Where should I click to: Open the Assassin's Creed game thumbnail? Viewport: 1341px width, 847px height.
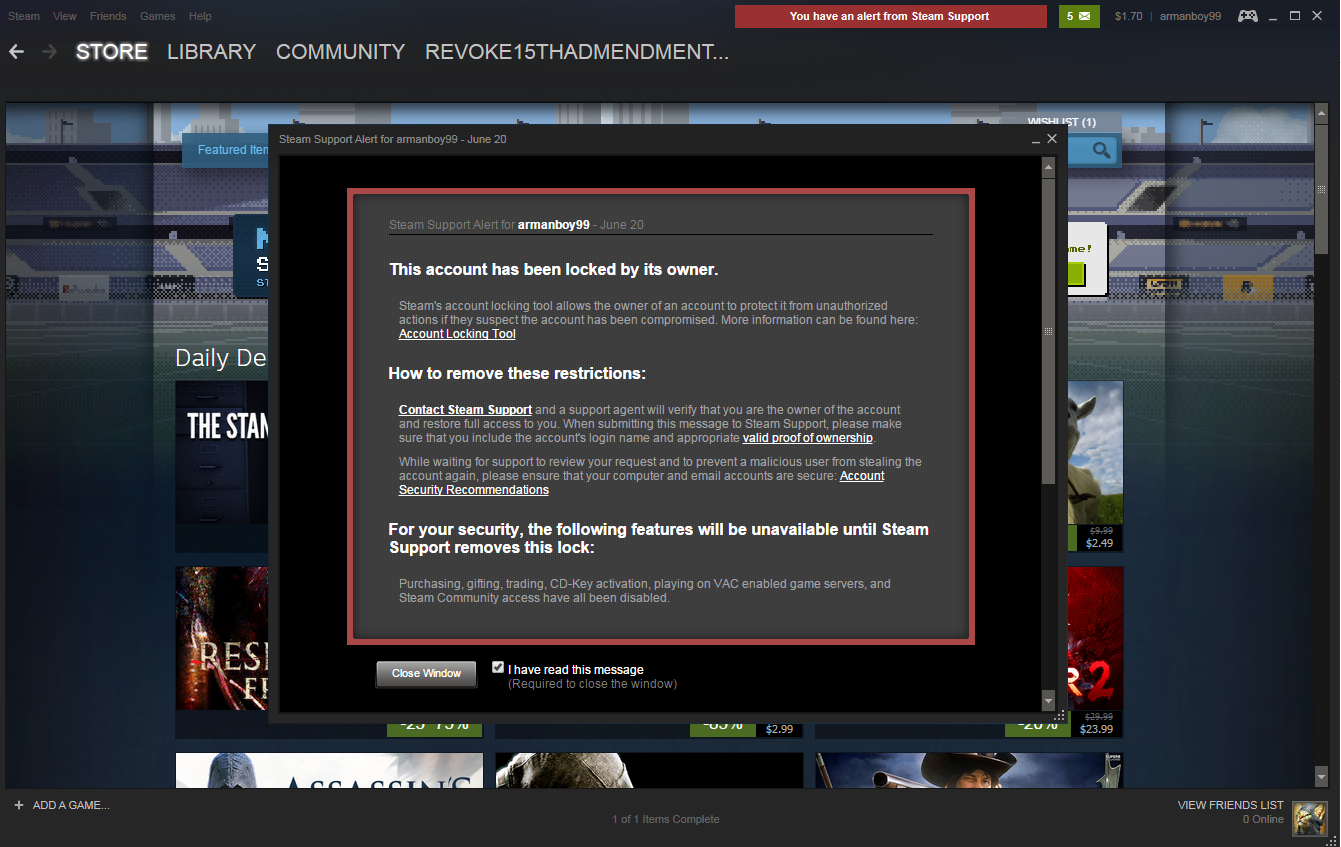(x=329, y=771)
